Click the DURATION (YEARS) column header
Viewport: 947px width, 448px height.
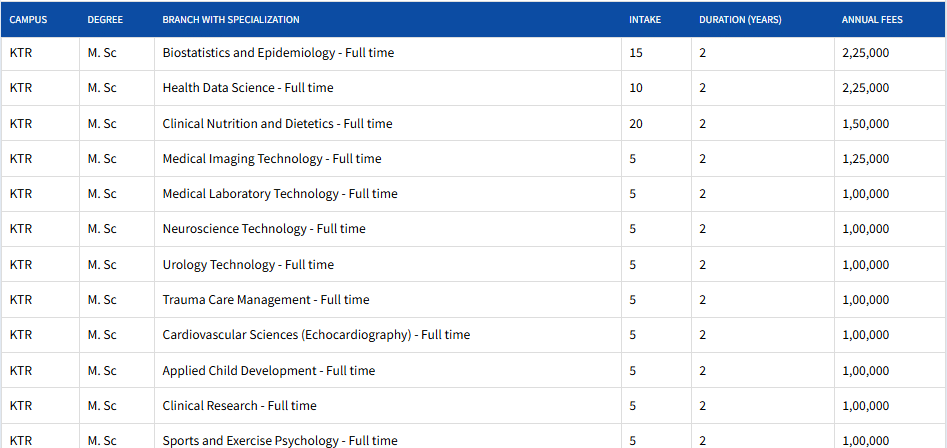(740, 20)
